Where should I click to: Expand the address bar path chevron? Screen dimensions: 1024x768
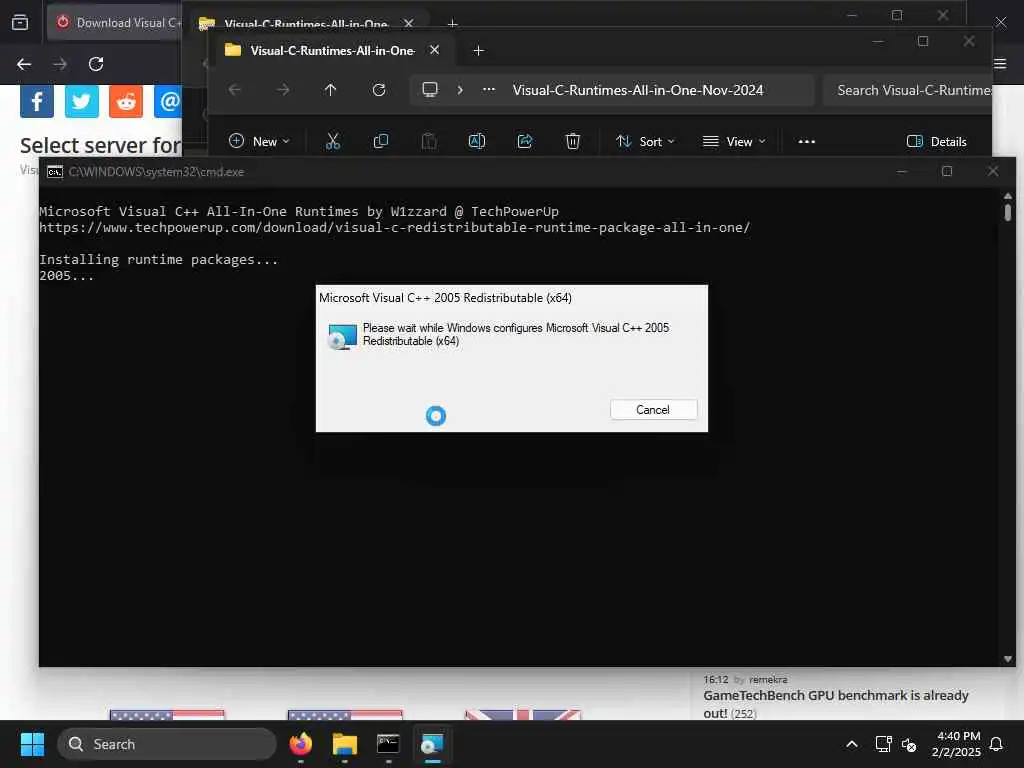coord(460,90)
